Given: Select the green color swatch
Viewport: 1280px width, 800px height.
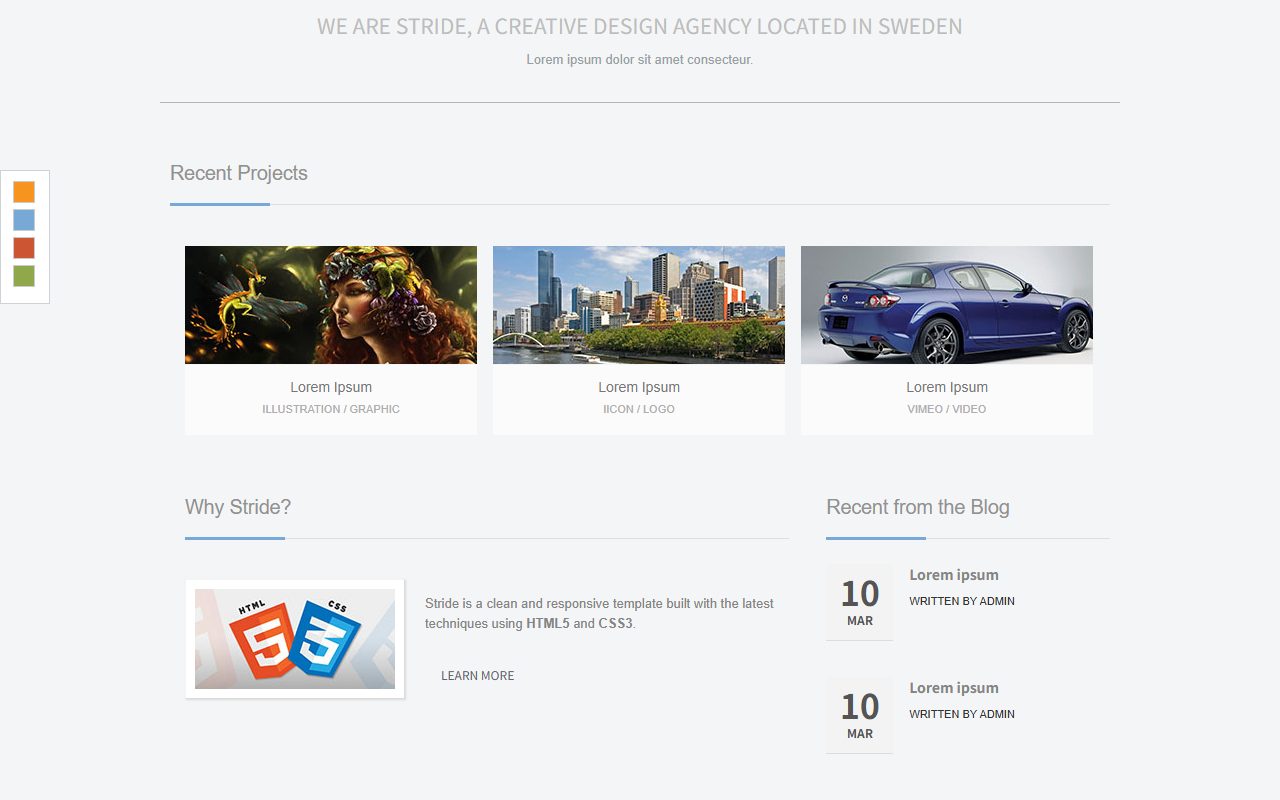Looking at the screenshot, I should click(24, 276).
